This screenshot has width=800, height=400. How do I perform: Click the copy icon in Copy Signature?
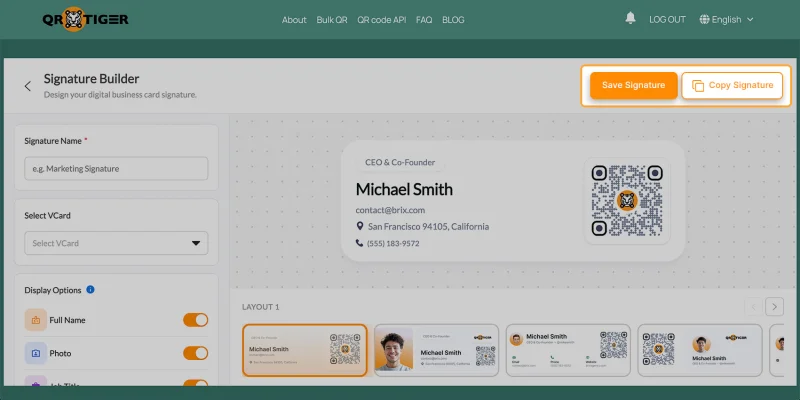pyautogui.click(x=697, y=86)
